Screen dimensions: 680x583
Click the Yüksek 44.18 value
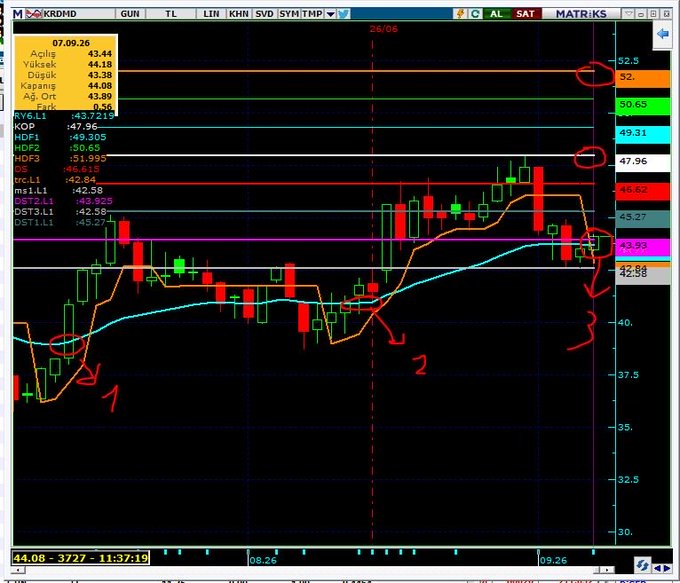click(x=100, y=64)
